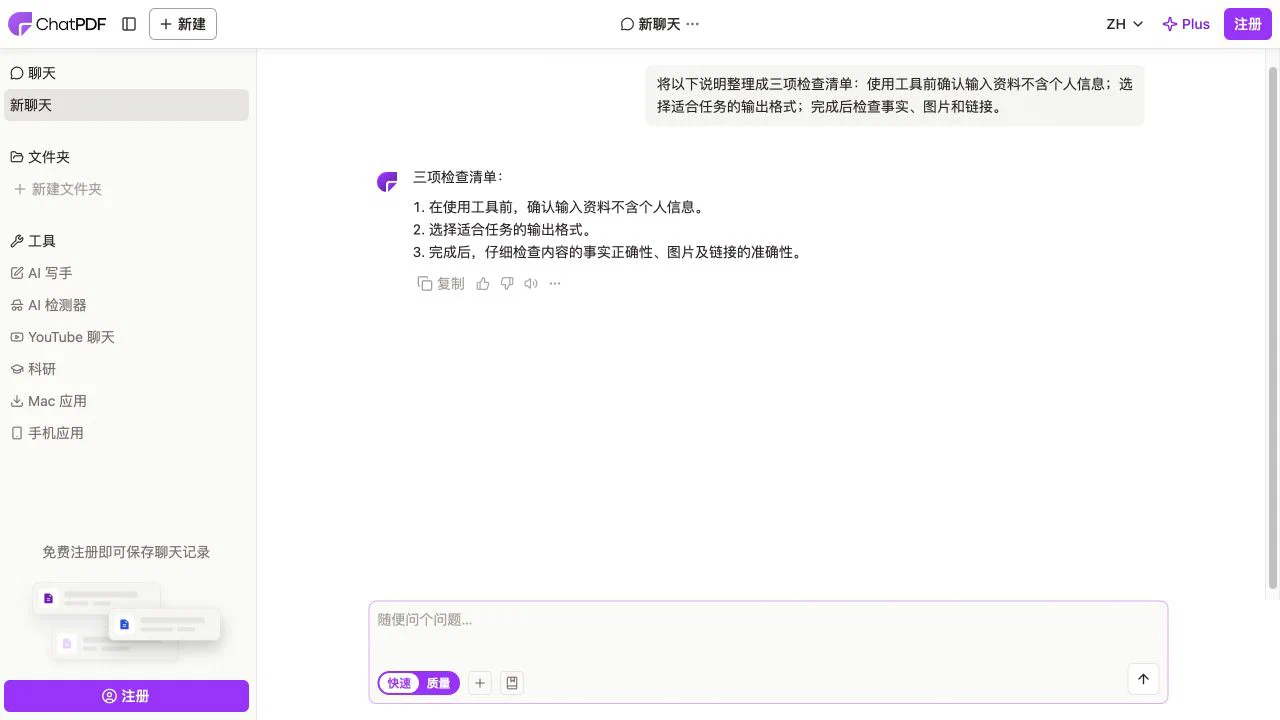Select 快速 mode

(x=399, y=683)
